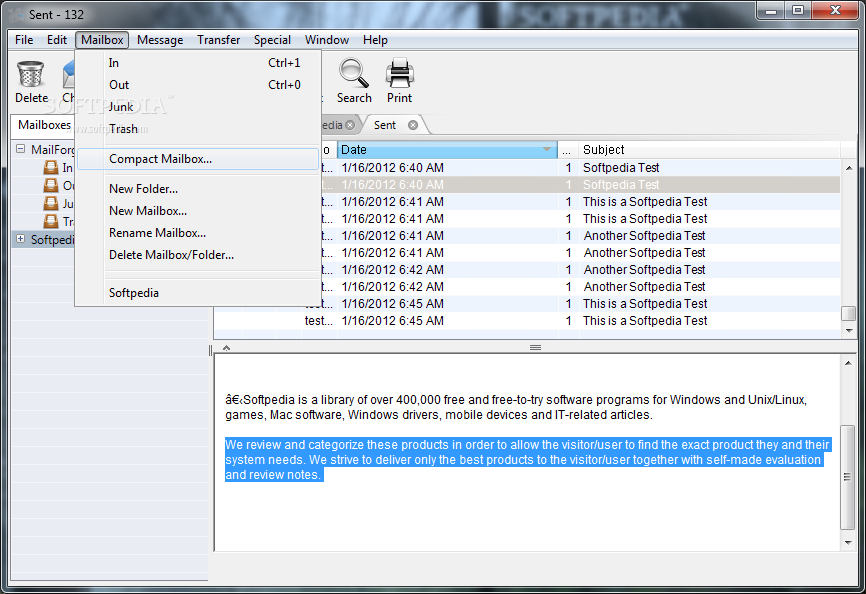Select New Folder... menu entry
866x594 pixels.
[x=198, y=189]
